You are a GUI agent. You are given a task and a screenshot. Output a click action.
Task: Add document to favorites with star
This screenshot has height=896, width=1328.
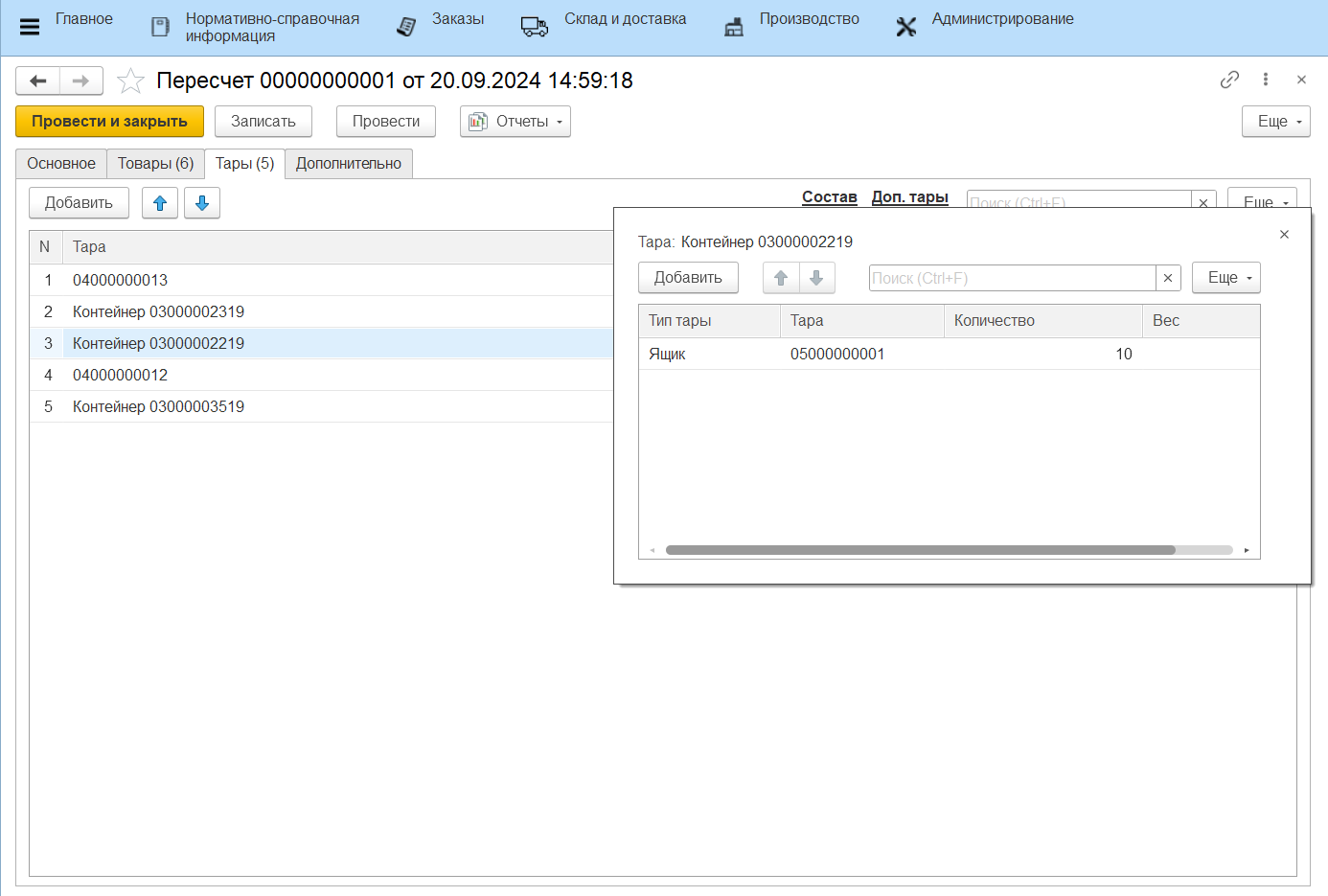coord(130,80)
